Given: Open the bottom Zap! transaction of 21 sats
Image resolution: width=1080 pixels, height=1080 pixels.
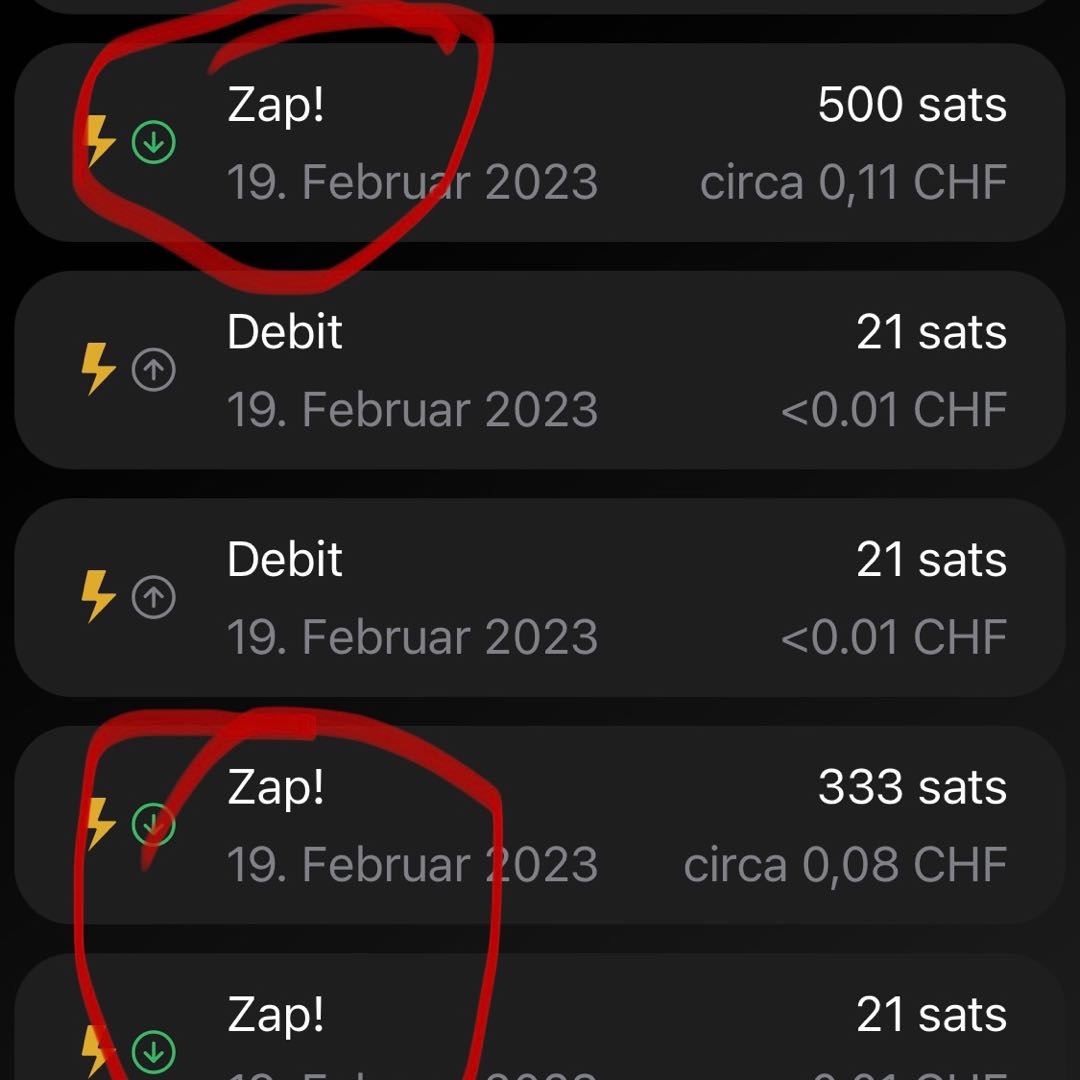Looking at the screenshot, I should [x=276, y=1015].
